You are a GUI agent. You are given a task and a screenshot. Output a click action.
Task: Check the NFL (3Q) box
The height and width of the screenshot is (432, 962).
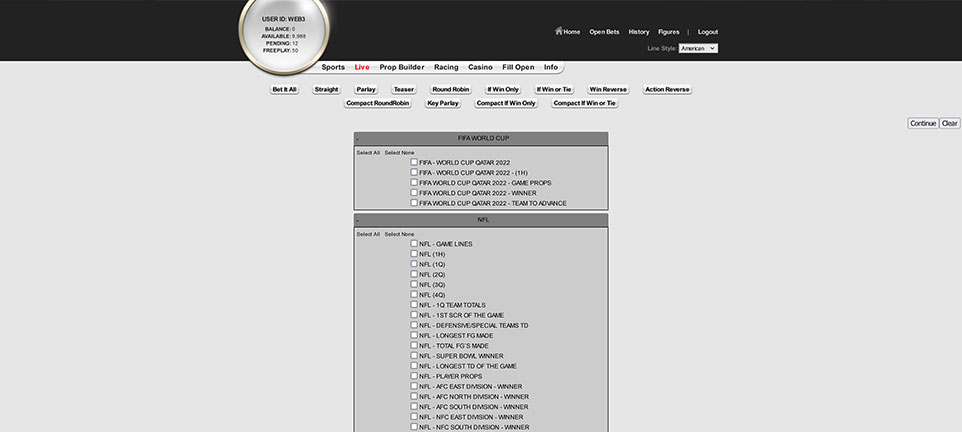point(414,284)
